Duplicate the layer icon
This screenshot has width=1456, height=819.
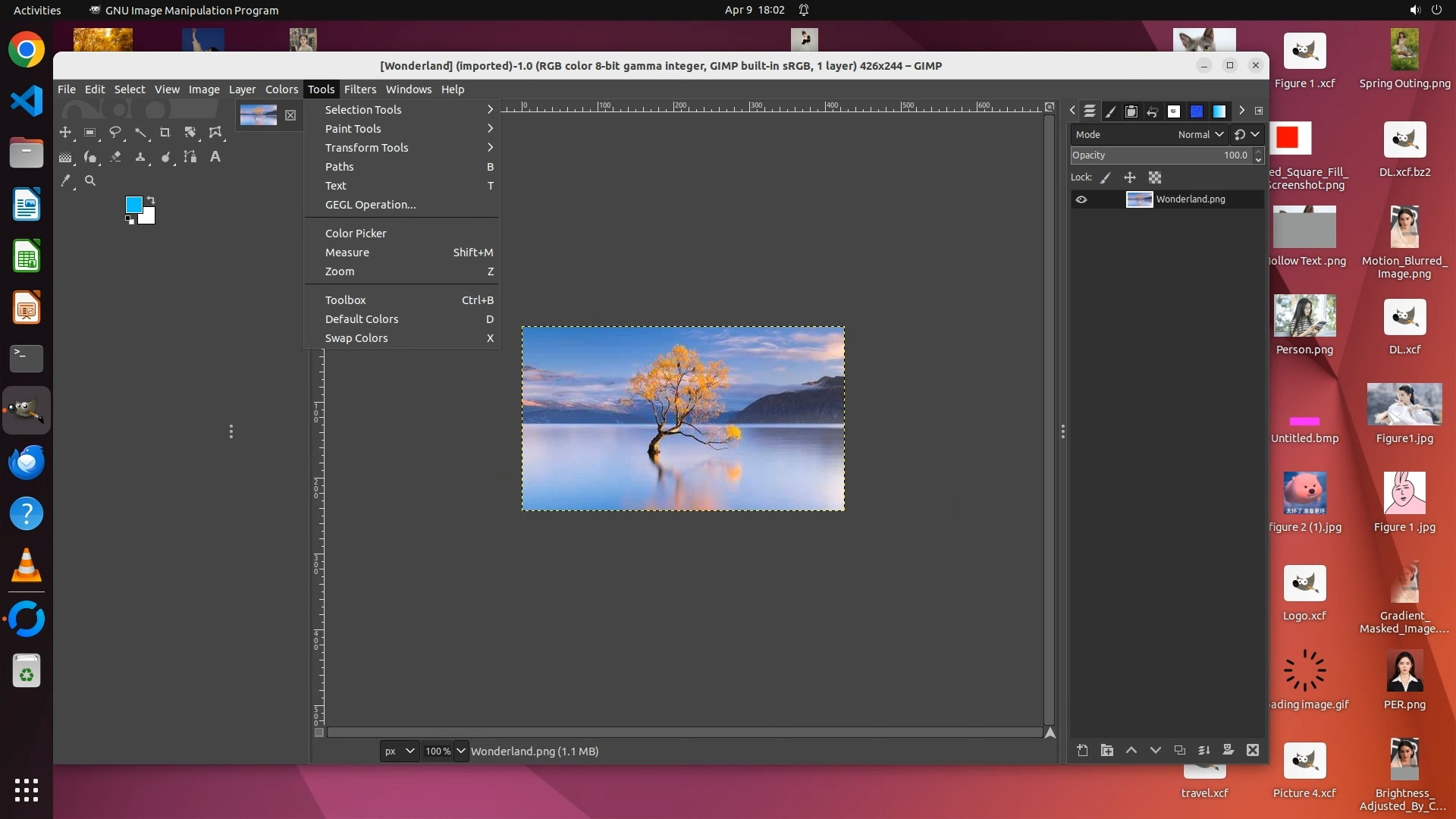[x=1179, y=750]
